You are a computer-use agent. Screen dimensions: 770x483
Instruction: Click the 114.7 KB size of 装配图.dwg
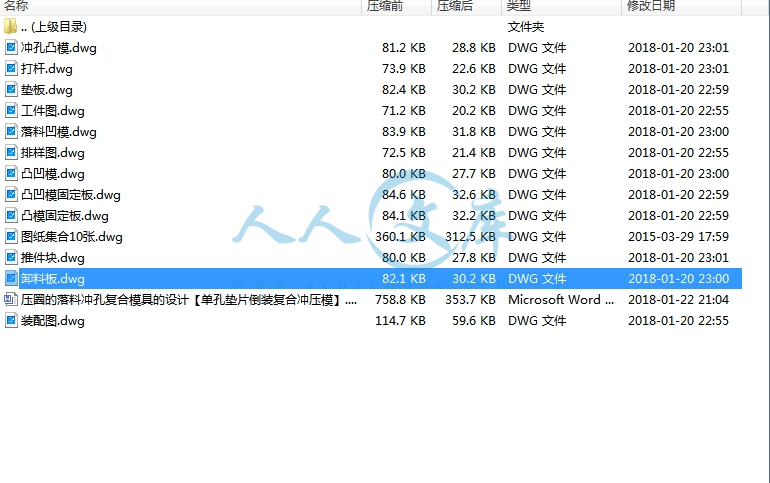(x=400, y=321)
